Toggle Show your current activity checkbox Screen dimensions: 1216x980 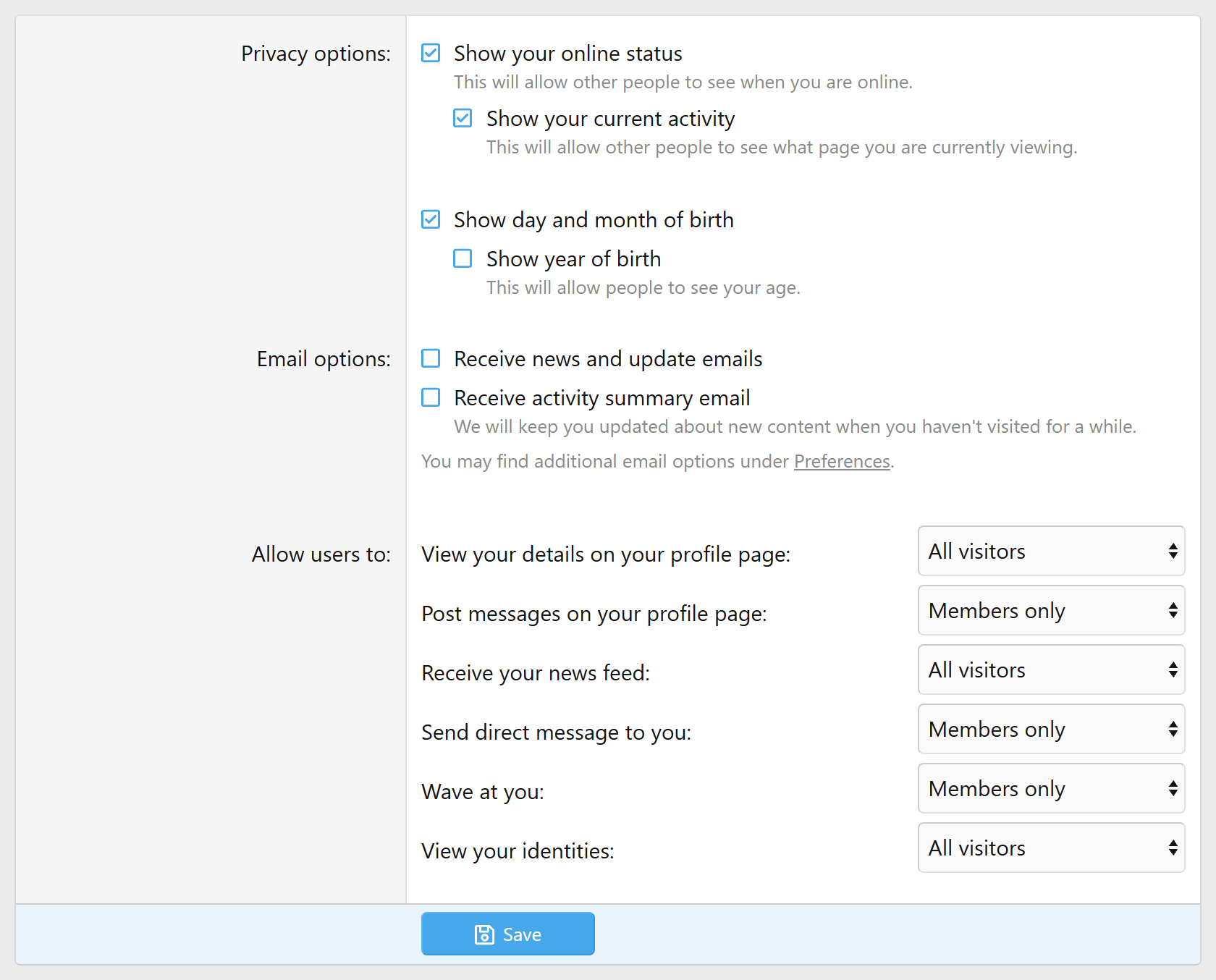coord(463,118)
